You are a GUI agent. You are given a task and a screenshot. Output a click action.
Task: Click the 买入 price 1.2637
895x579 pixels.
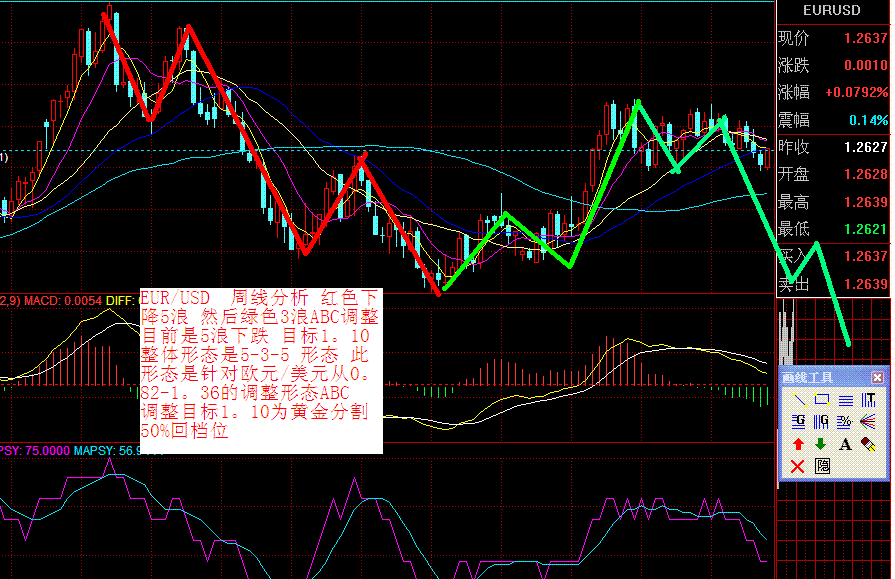pyautogui.click(x=866, y=256)
